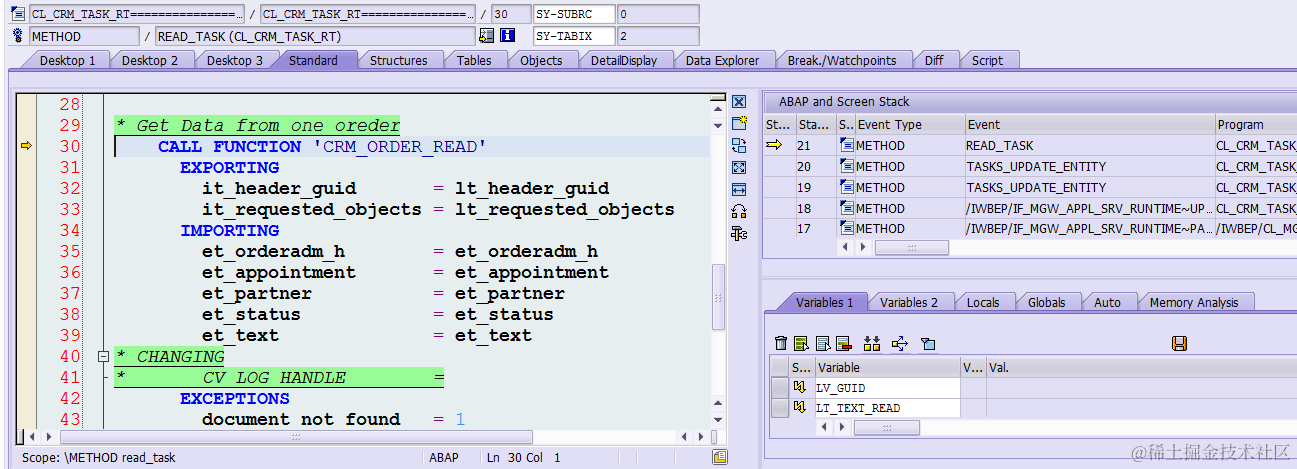This screenshot has height=469, width=1297.
Task: Click the save disk icon in variables panel
Action: pos(1179,343)
